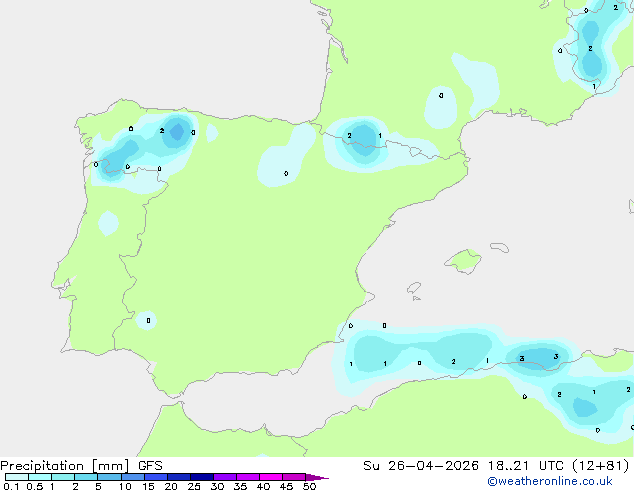
Task: Click Mallorca island on the map
Action: [463, 261]
